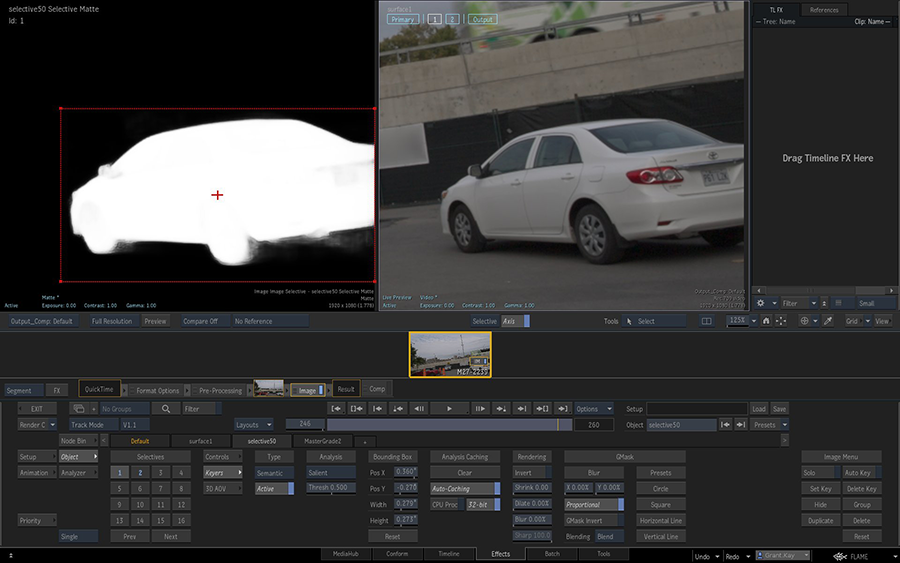Jump to the first frame with go-to-start icon

click(337, 409)
